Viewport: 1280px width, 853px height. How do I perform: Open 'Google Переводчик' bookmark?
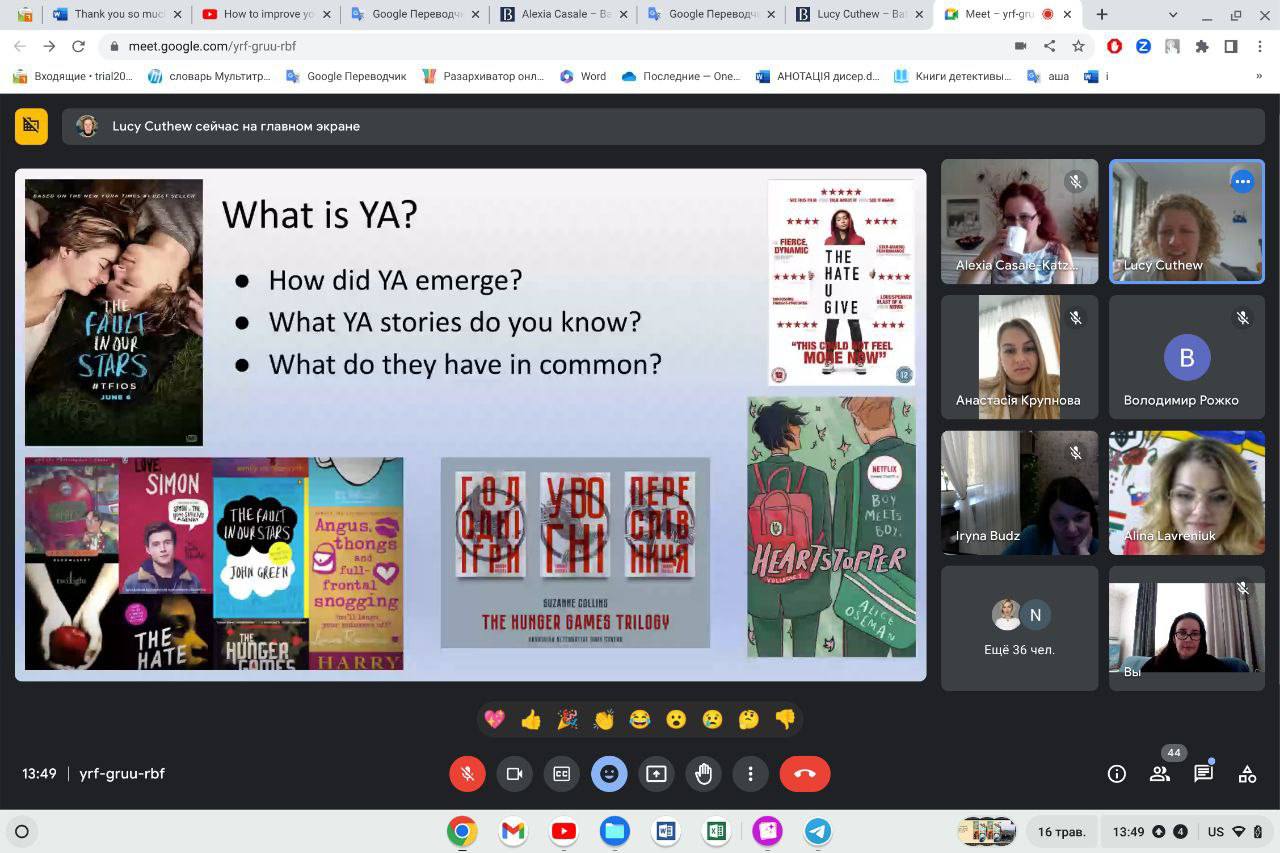(346, 76)
